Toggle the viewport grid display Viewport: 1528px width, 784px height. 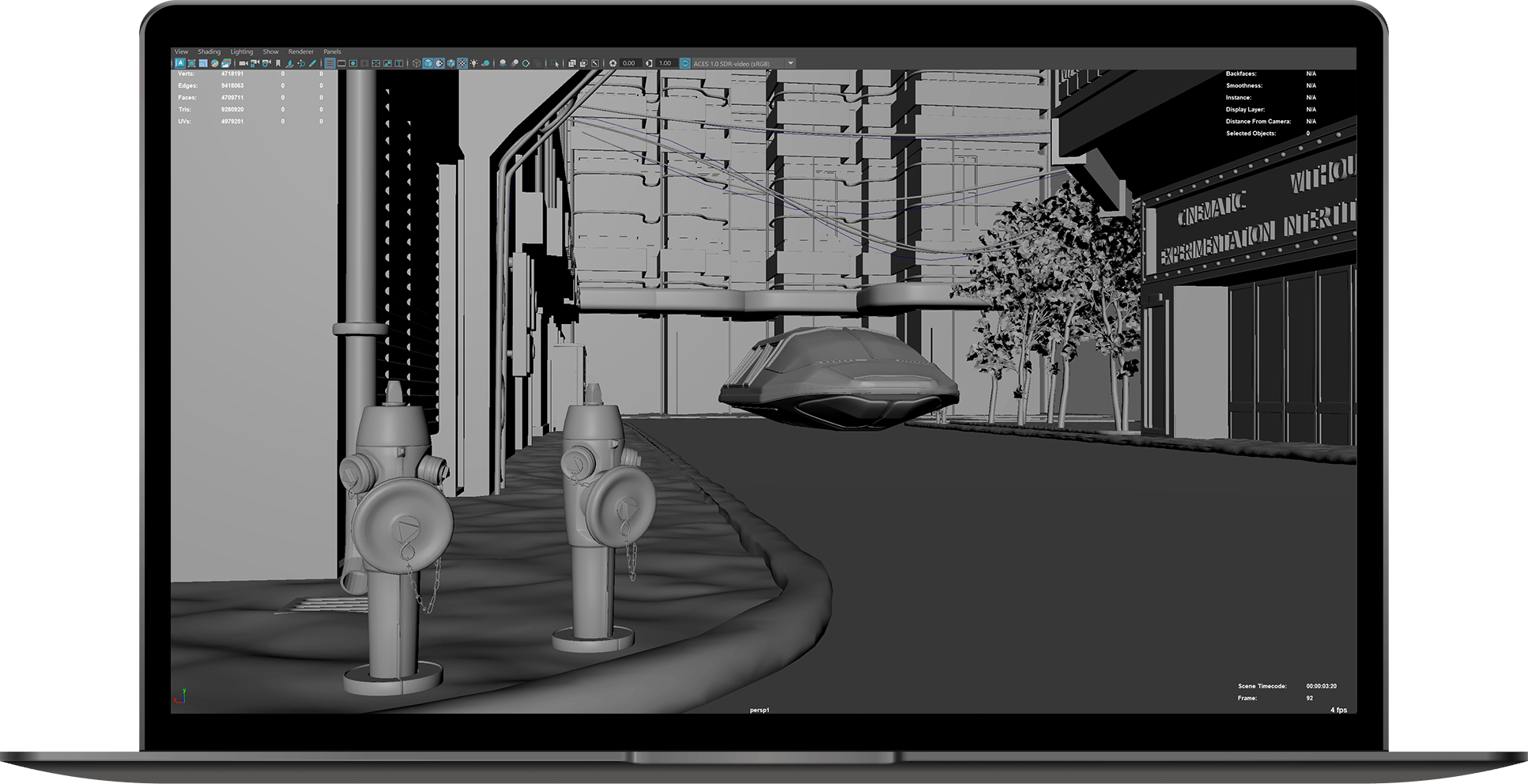tap(330, 63)
